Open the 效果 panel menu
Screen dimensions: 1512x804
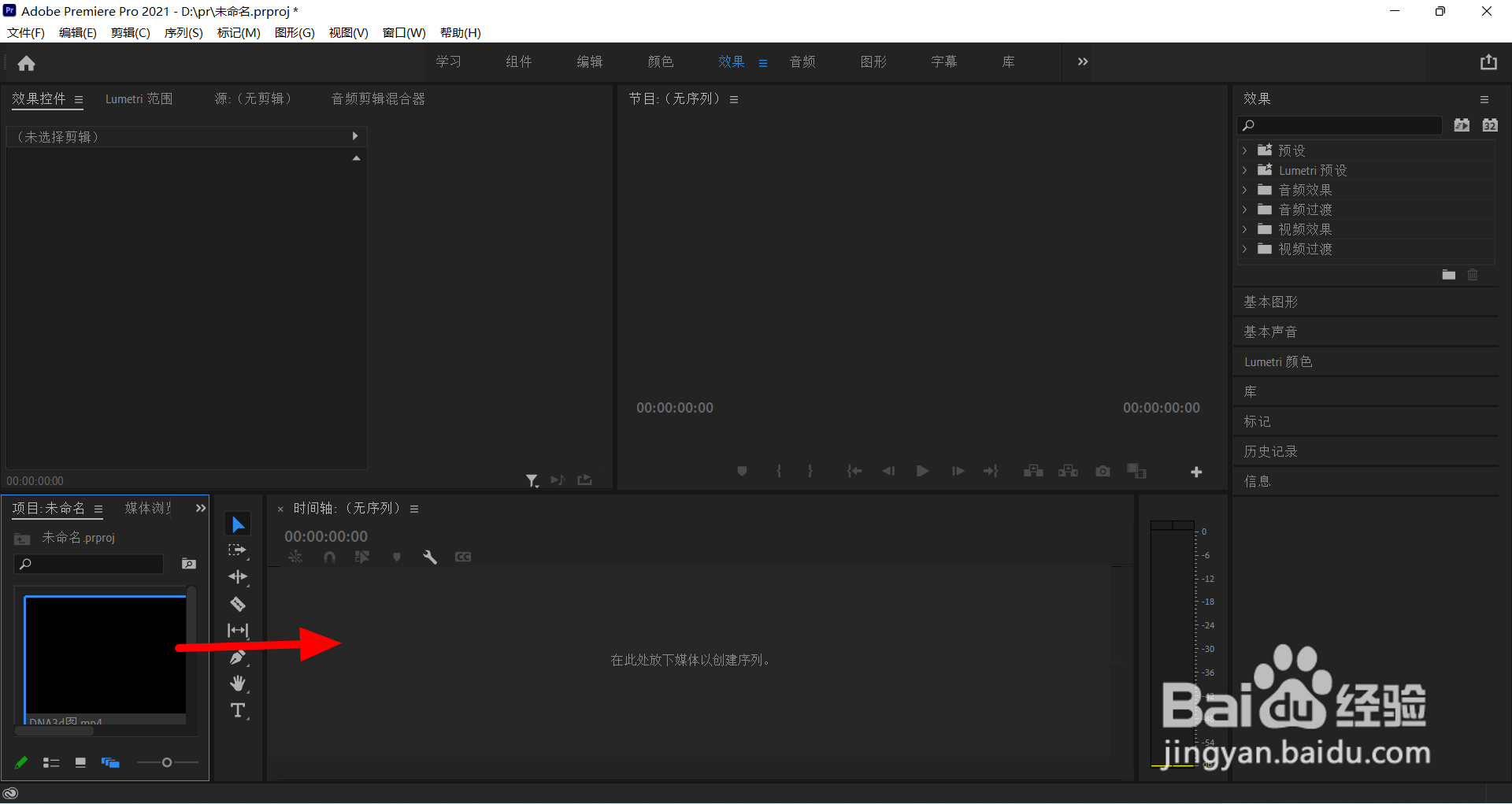(x=1484, y=99)
